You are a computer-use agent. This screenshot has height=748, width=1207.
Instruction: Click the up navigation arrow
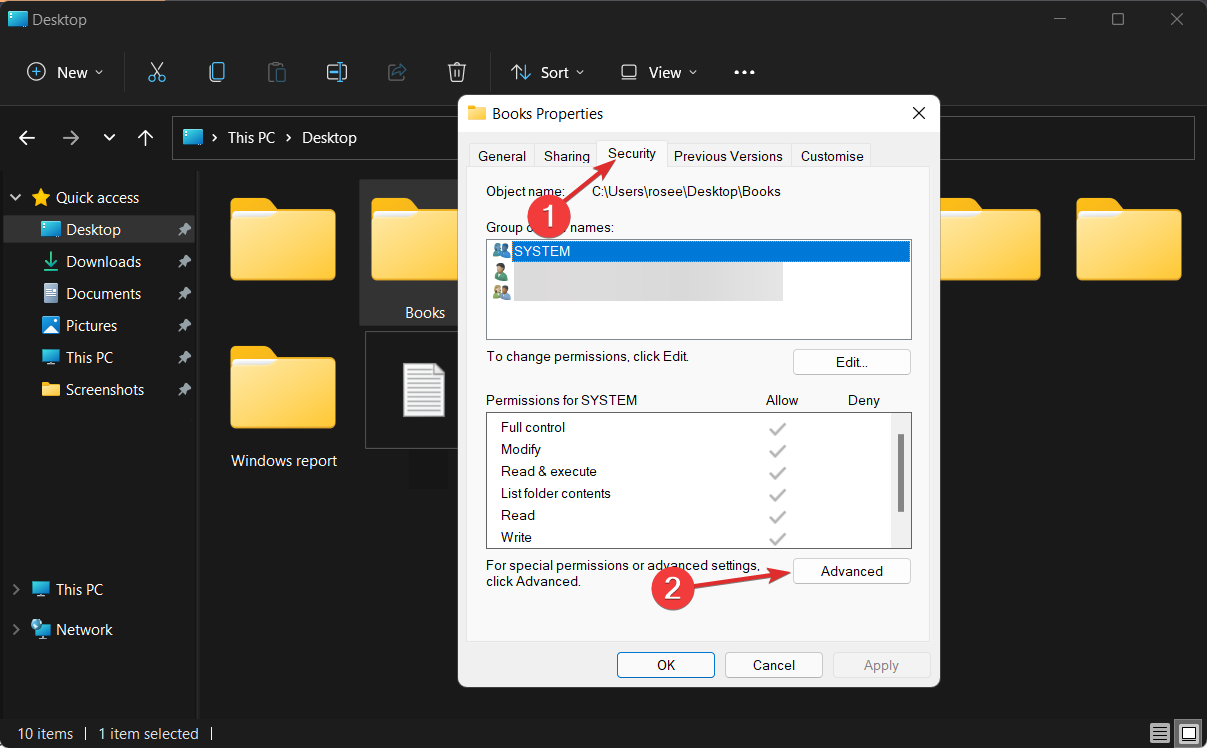click(x=145, y=137)
